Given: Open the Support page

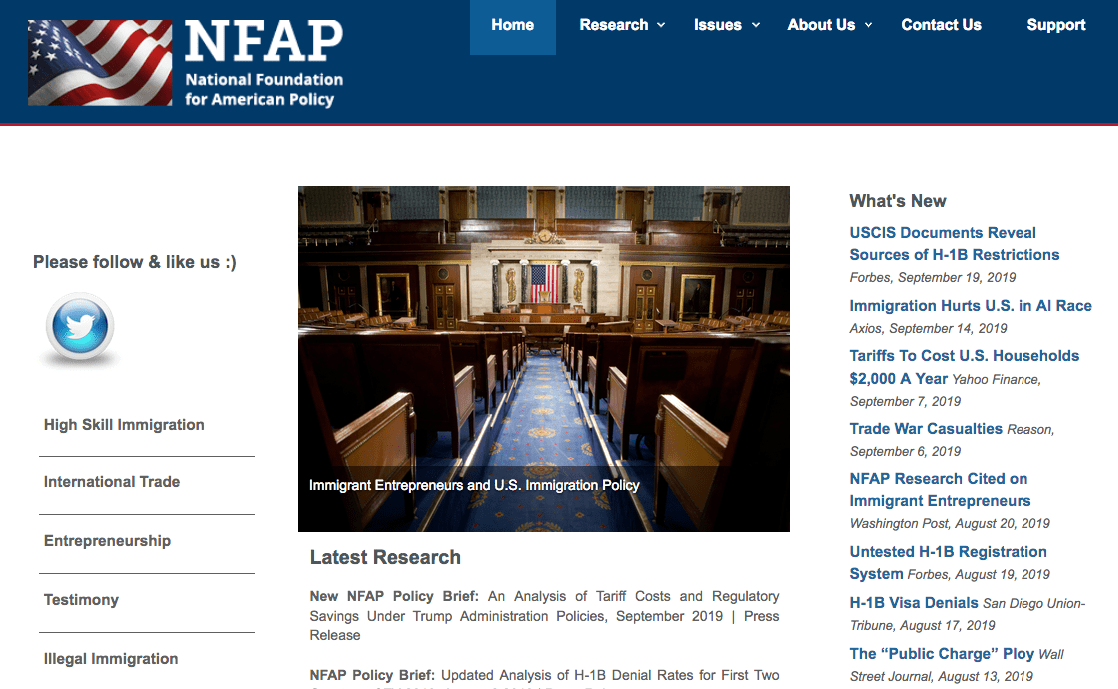Looking at the screenshot, I should [x=1056, y=25].
